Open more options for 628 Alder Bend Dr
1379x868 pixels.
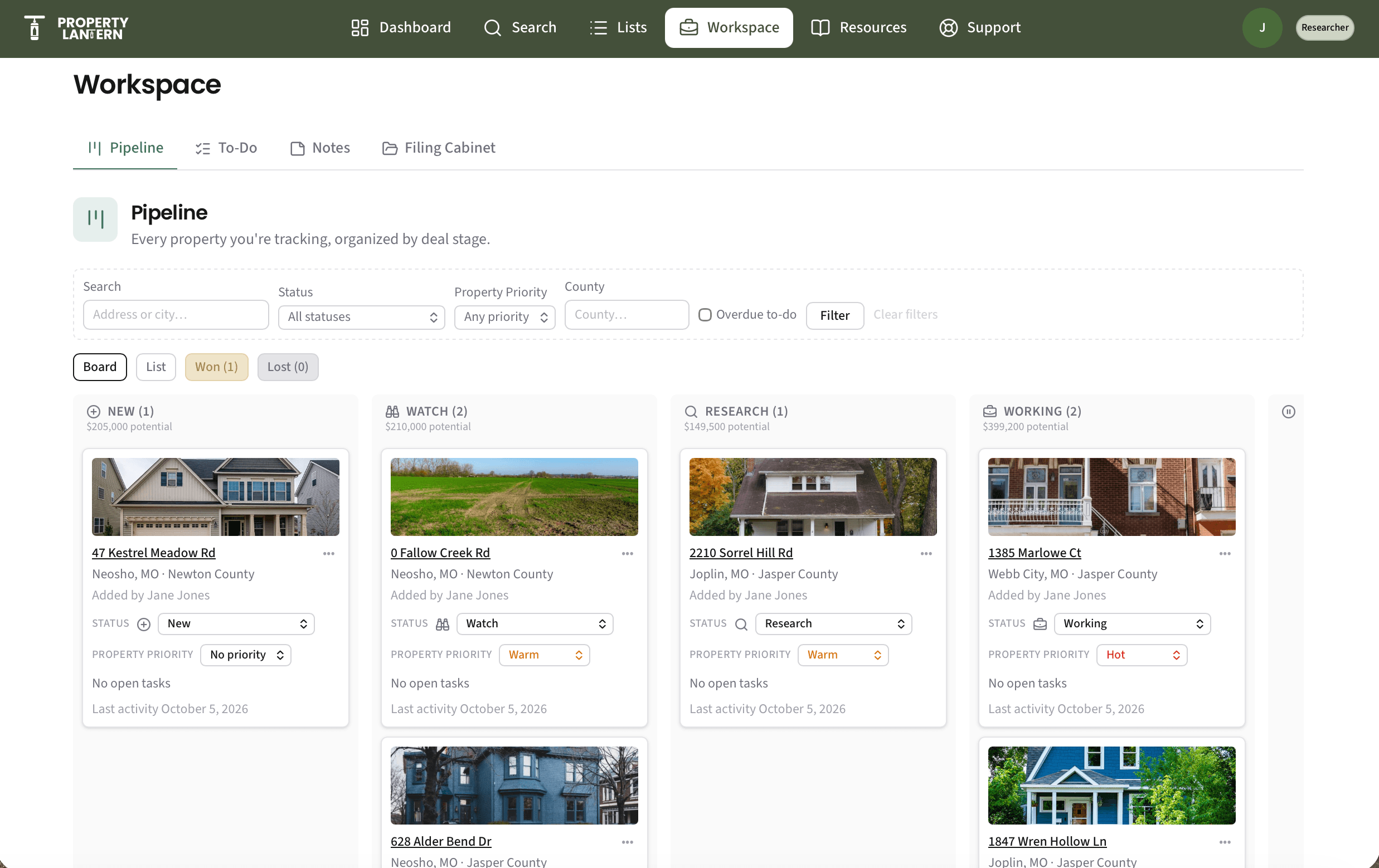(628, 842)
